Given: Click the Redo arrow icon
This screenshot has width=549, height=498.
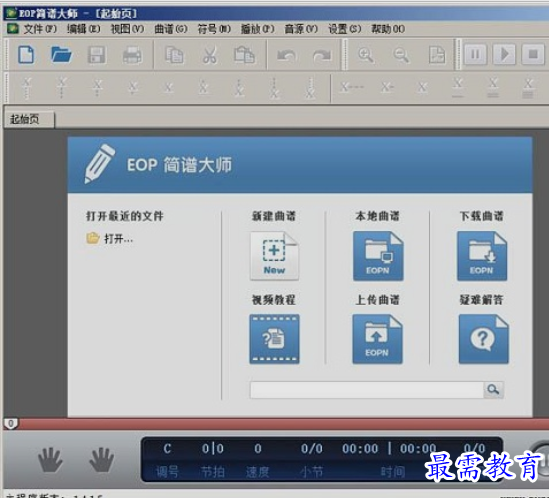Looking at the screenshot, I should pyautogui.click(x=322, y=56).
